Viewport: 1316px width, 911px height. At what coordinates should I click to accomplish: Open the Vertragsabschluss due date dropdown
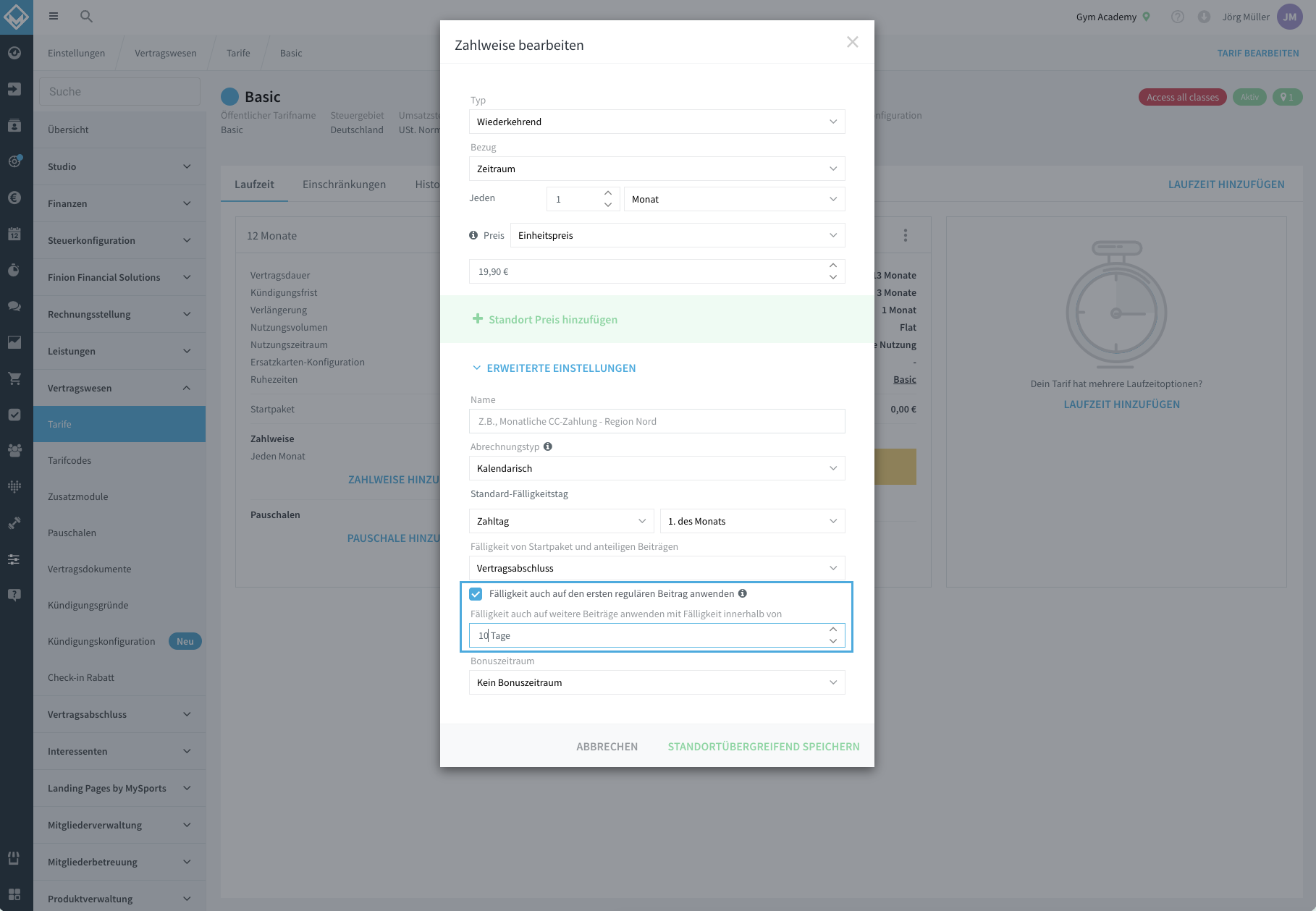coord(657,568)
